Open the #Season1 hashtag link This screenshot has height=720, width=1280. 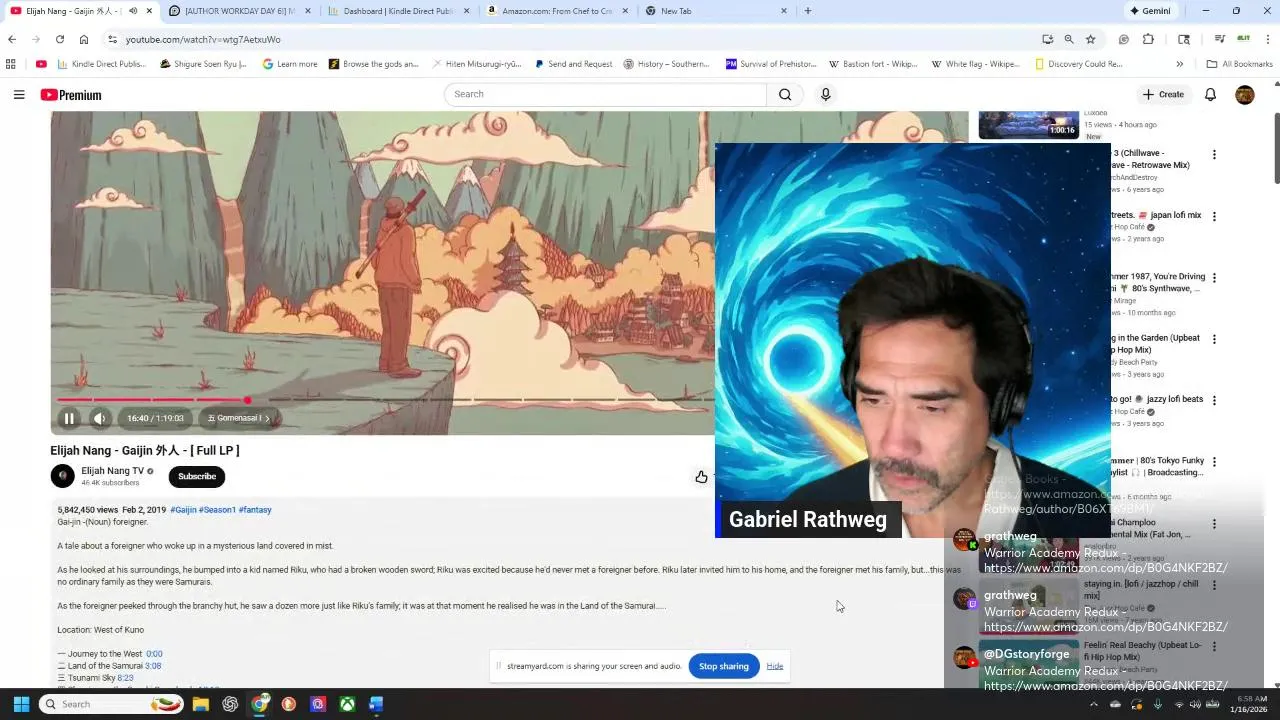[x=217, y=510]
